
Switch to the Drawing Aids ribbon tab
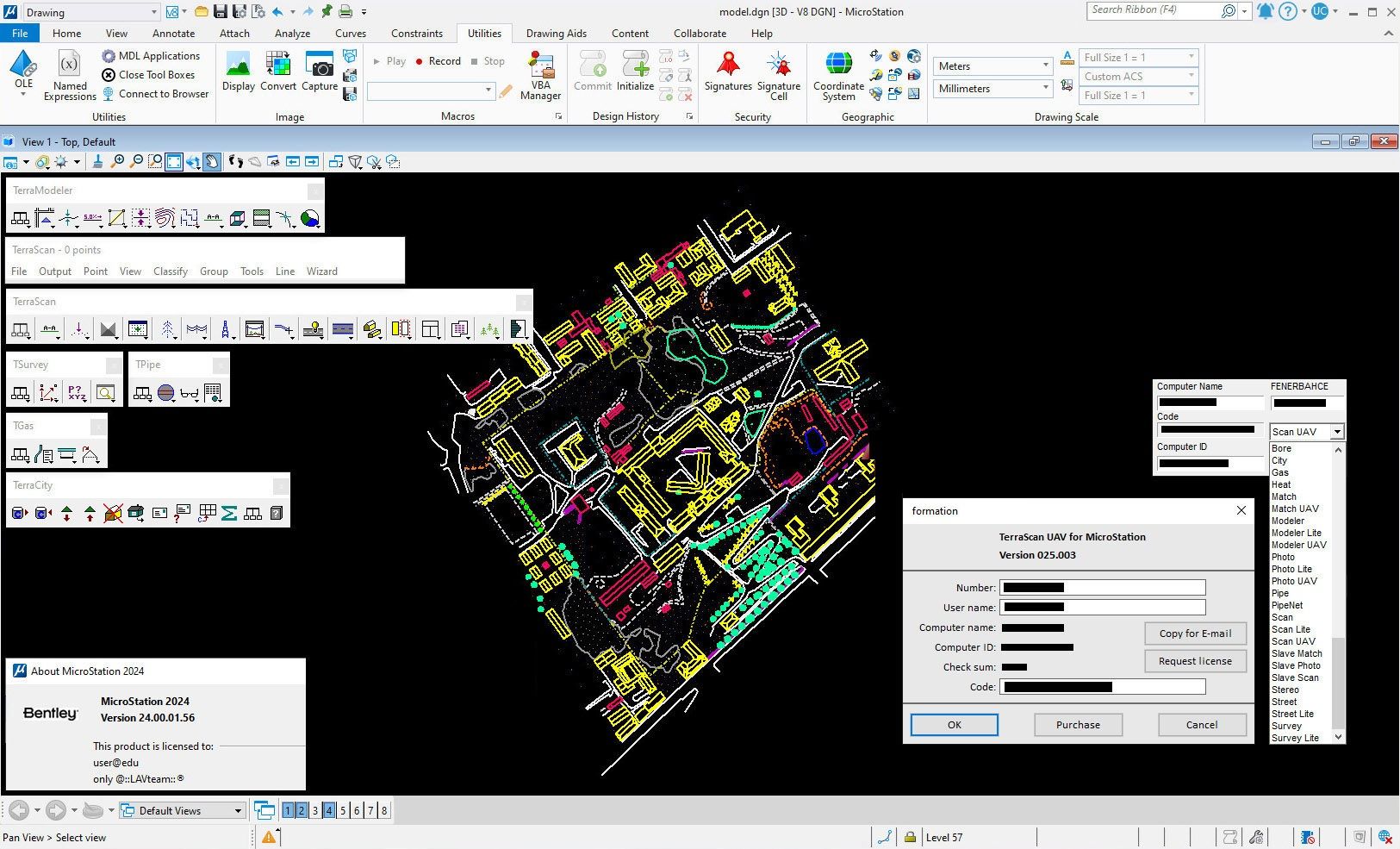556,33
